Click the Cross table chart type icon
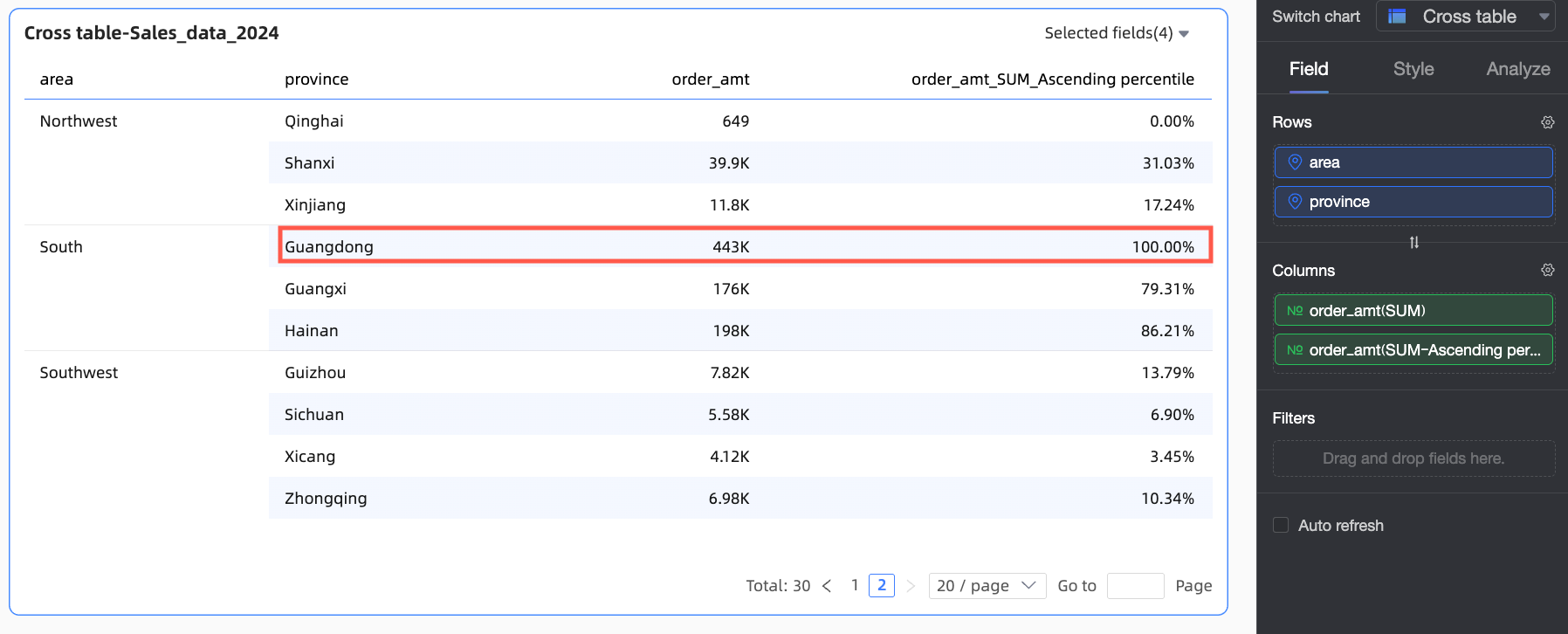Viewport: 1568px width, 634px height. pyautogui.click(x=1397, y=17)
